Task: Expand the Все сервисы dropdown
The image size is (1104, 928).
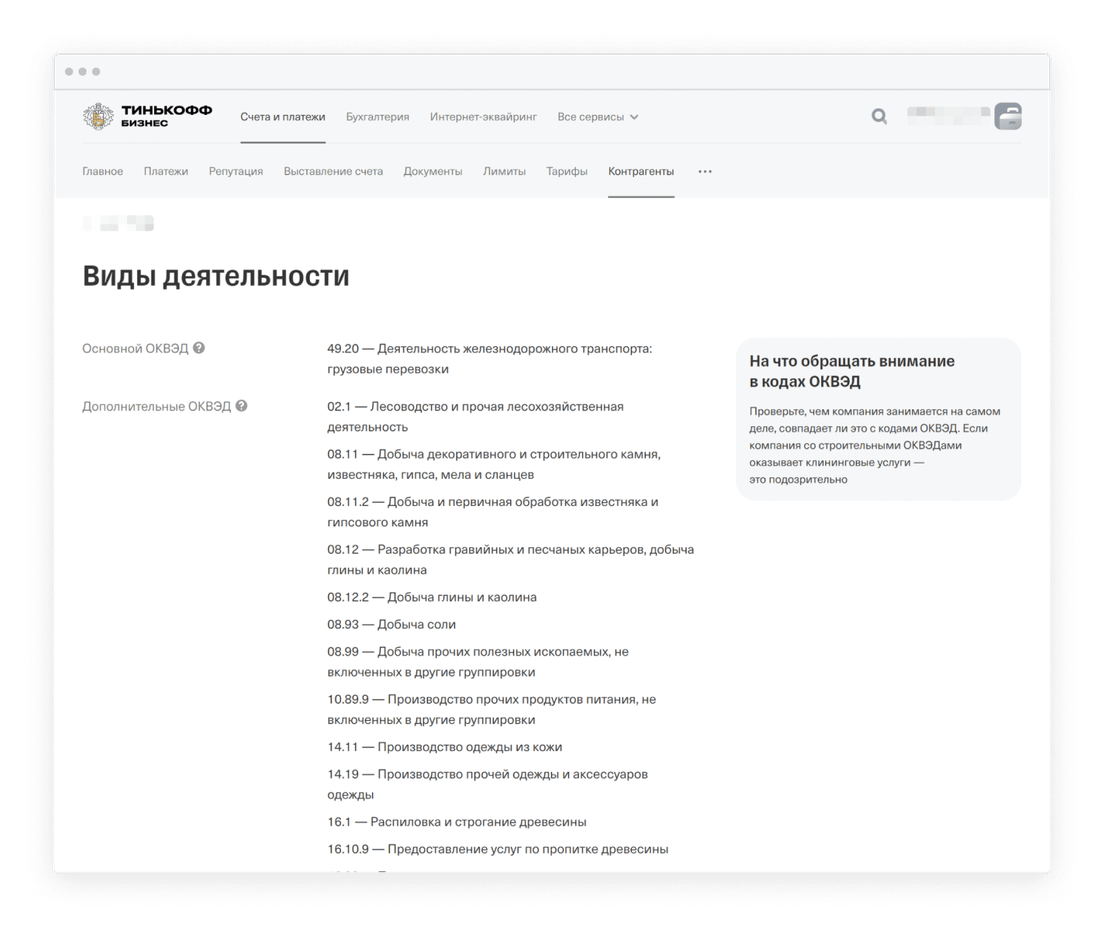Action: (597, 116)
